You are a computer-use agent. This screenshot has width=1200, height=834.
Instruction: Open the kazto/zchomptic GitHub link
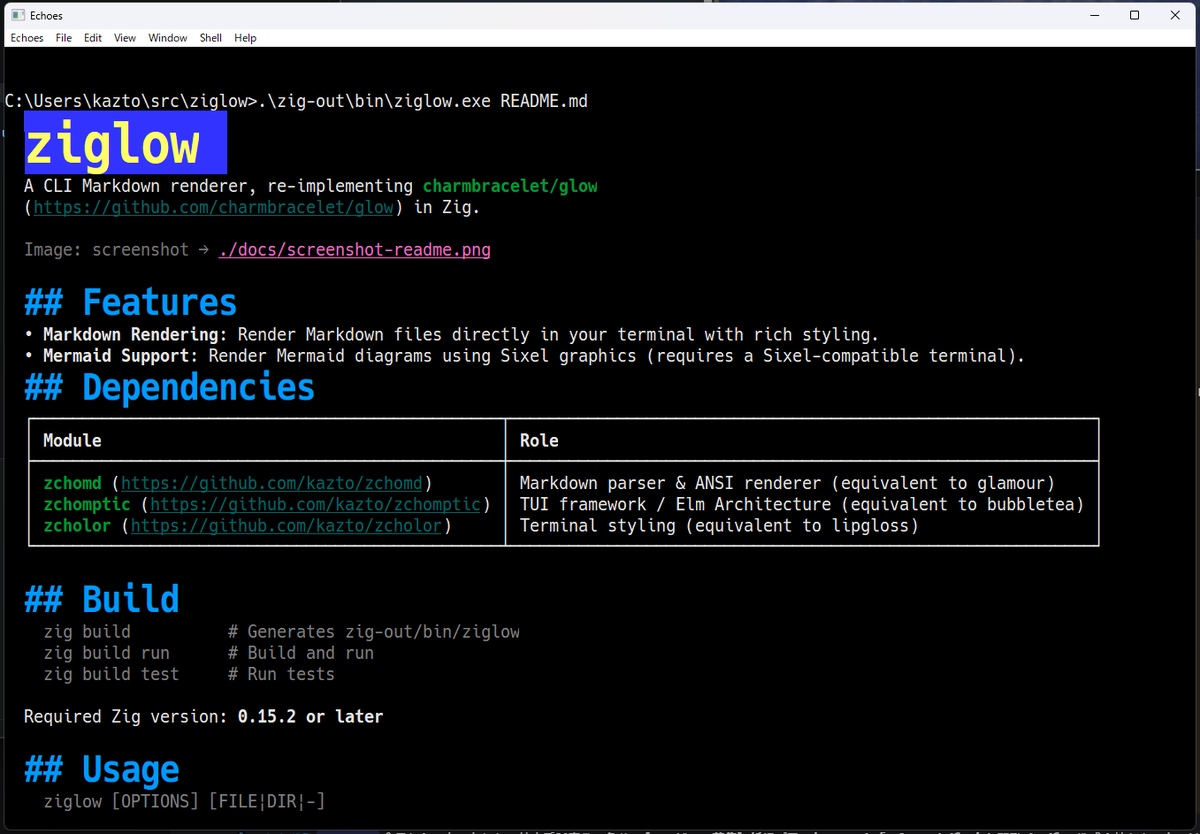coord(316,504)
